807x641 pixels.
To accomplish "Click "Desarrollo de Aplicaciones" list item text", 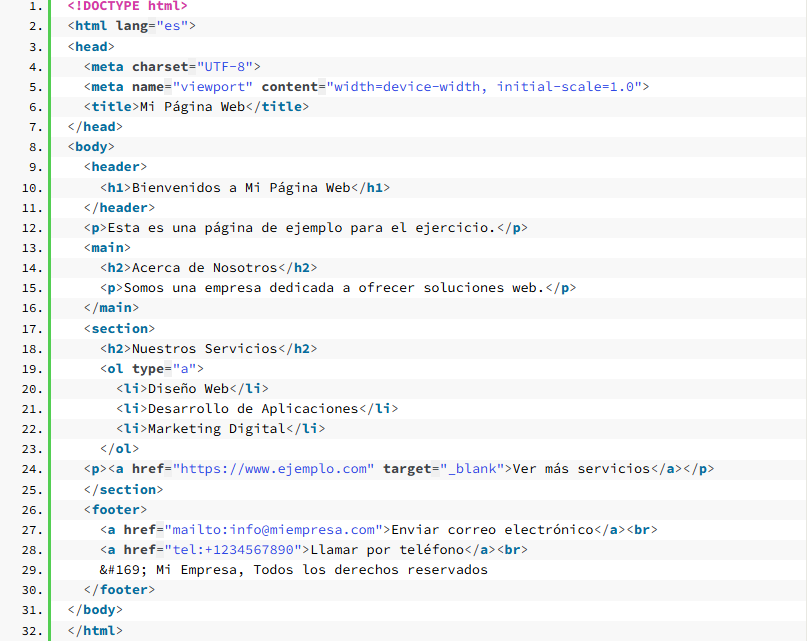I will point(252,409).
